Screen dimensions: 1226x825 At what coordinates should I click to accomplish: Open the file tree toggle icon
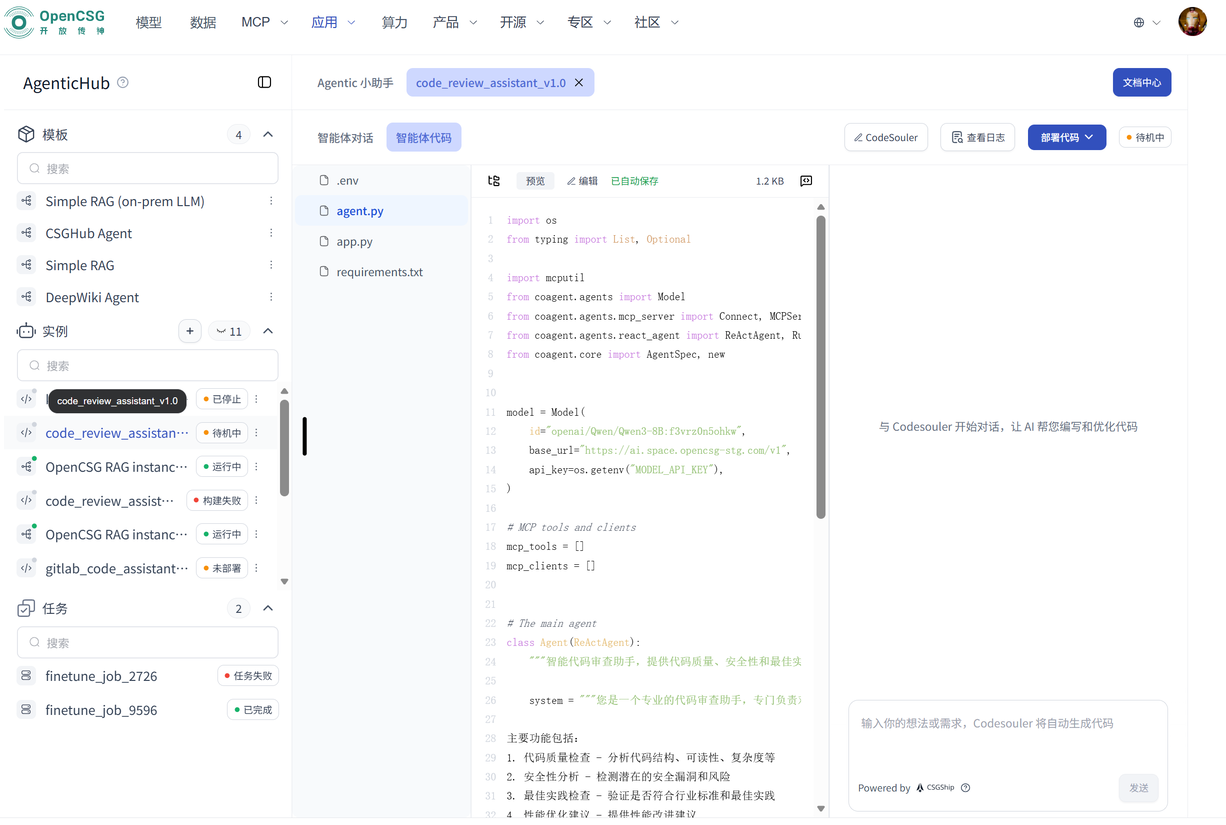(x=494, y=181)
